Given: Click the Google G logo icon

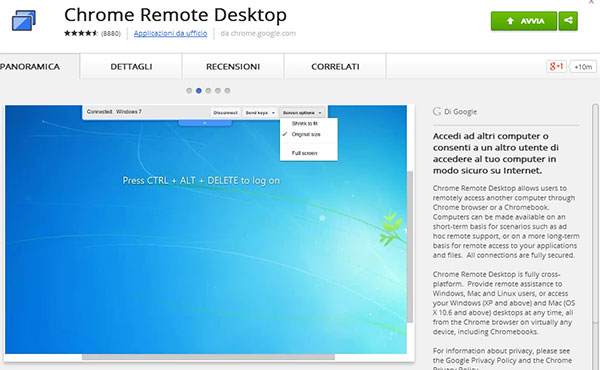Looking at the screenshot, I should coord(437,112).
